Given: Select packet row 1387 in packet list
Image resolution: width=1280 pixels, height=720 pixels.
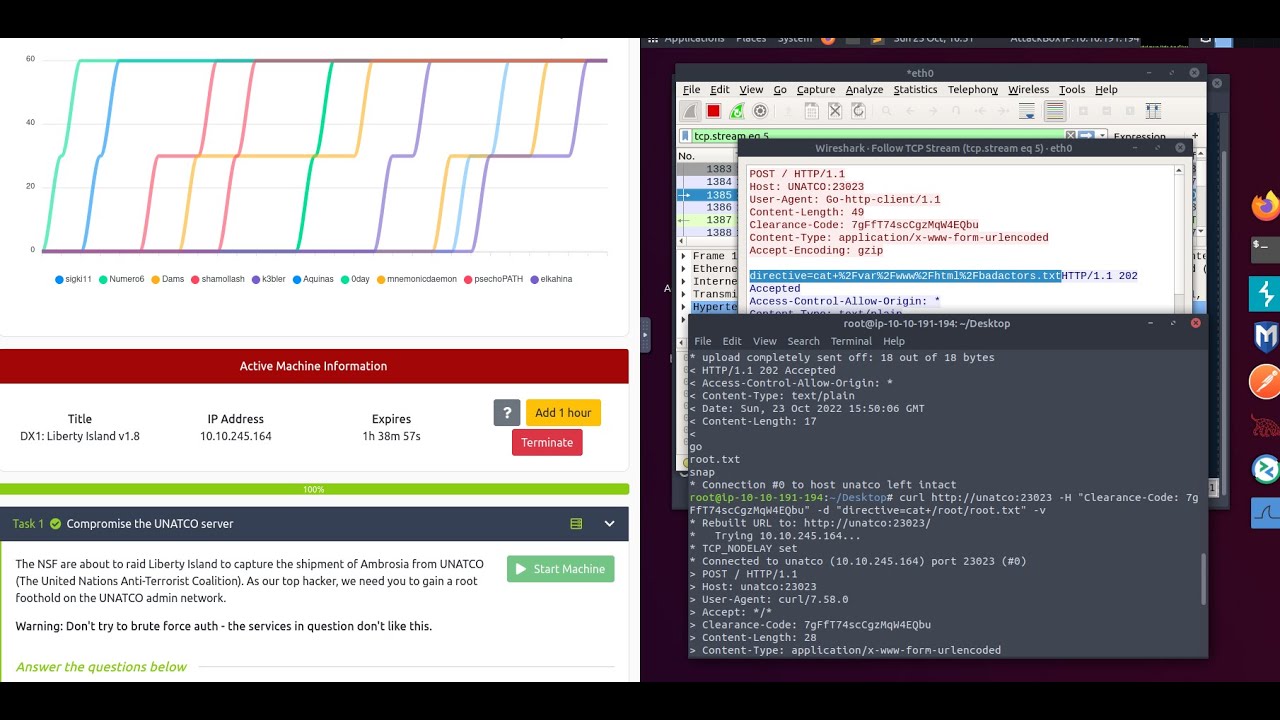Looking at the screenshot, I should point(708,220).
